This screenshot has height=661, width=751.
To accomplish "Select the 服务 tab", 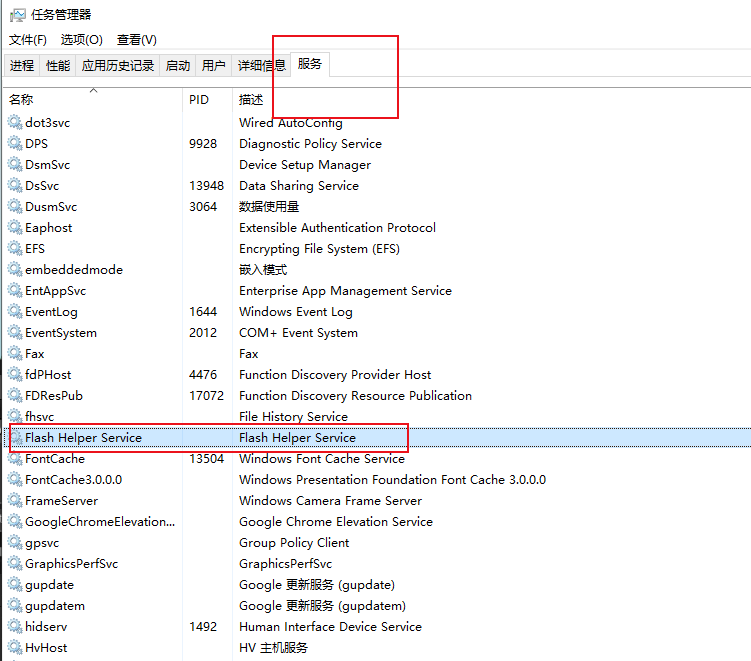I will click(x=310, y=64).
